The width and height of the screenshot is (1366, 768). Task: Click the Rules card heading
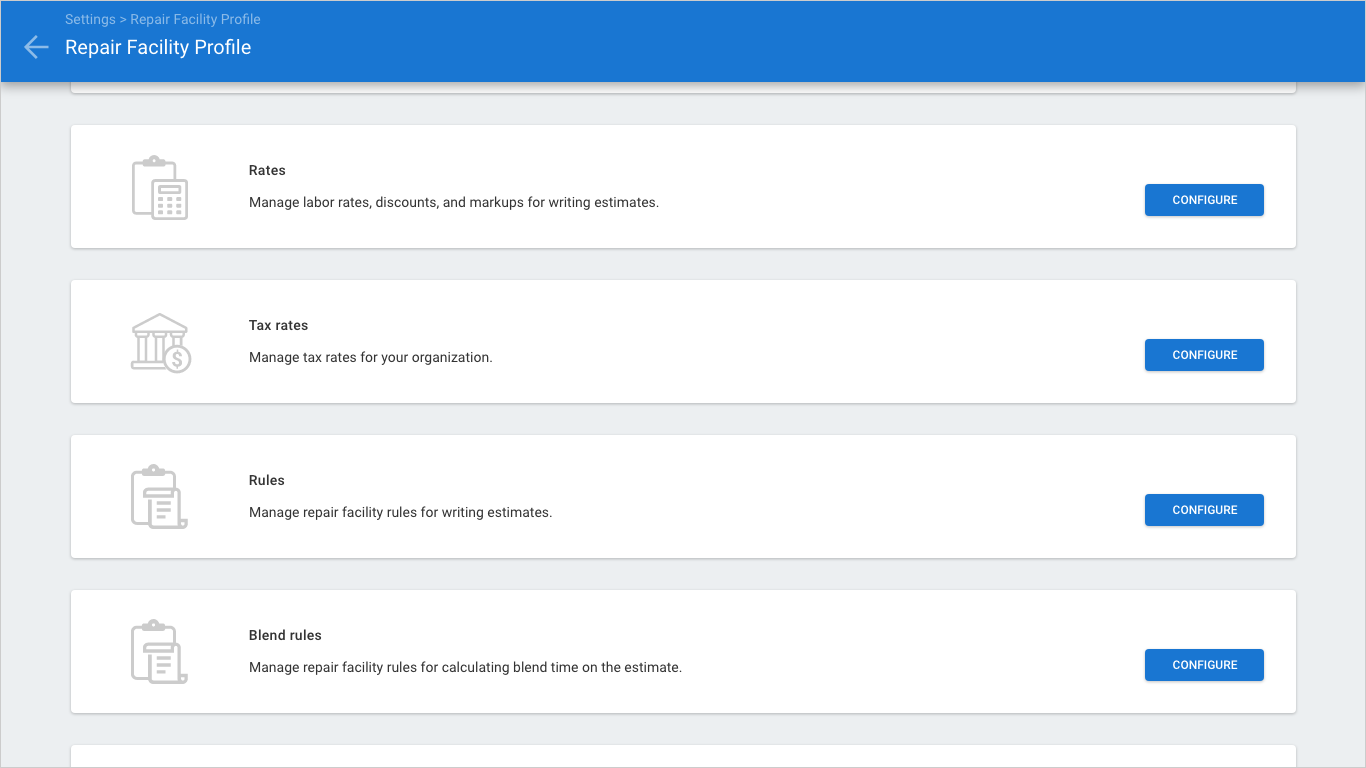tap(267, 480)
